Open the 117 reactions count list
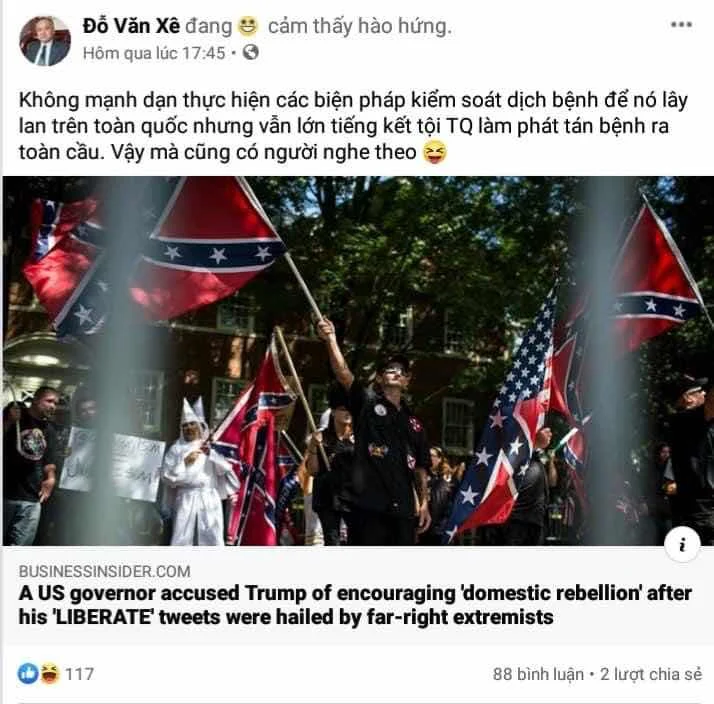Viewport: 714px width, 704px height. (80, 674)
